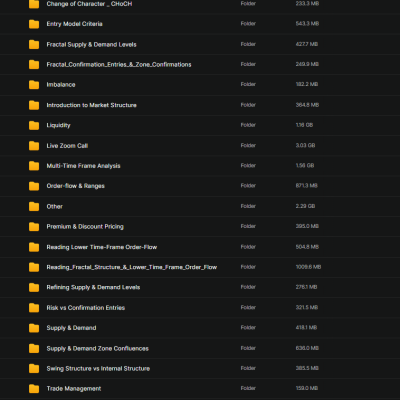The width and height of the screenshot is (400, 400).
Task: Click folder icon for Swing Structure vs Internal Structure
Action: (34, 368)
